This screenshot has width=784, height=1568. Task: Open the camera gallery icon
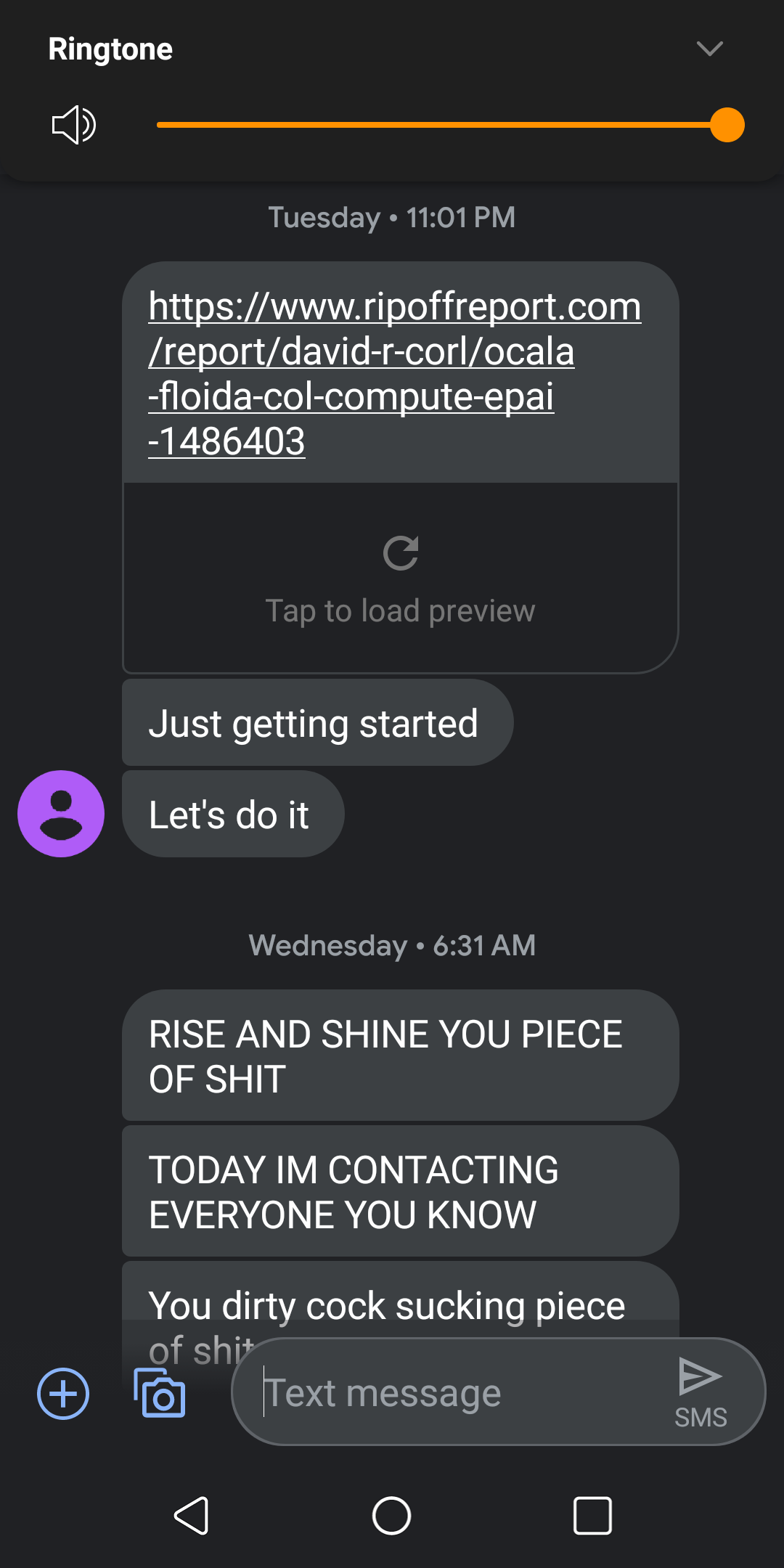[x=160, y=1393]
